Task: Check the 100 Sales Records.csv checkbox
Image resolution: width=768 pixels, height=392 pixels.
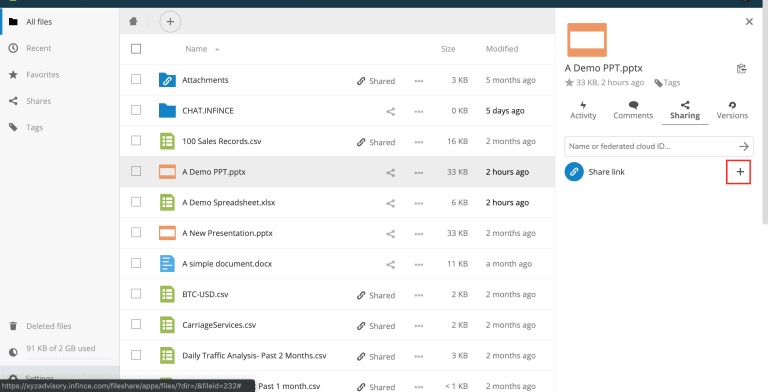Action: tap(136, 140)
